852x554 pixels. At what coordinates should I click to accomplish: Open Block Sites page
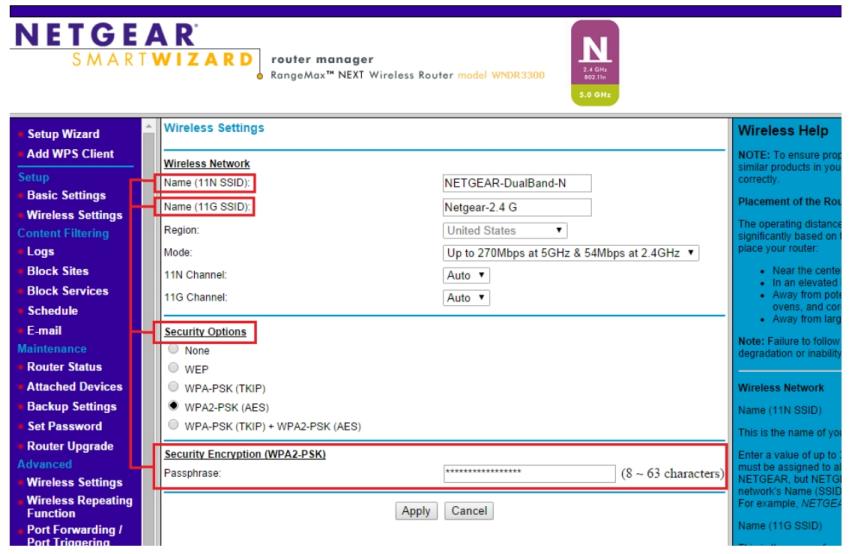58,271
